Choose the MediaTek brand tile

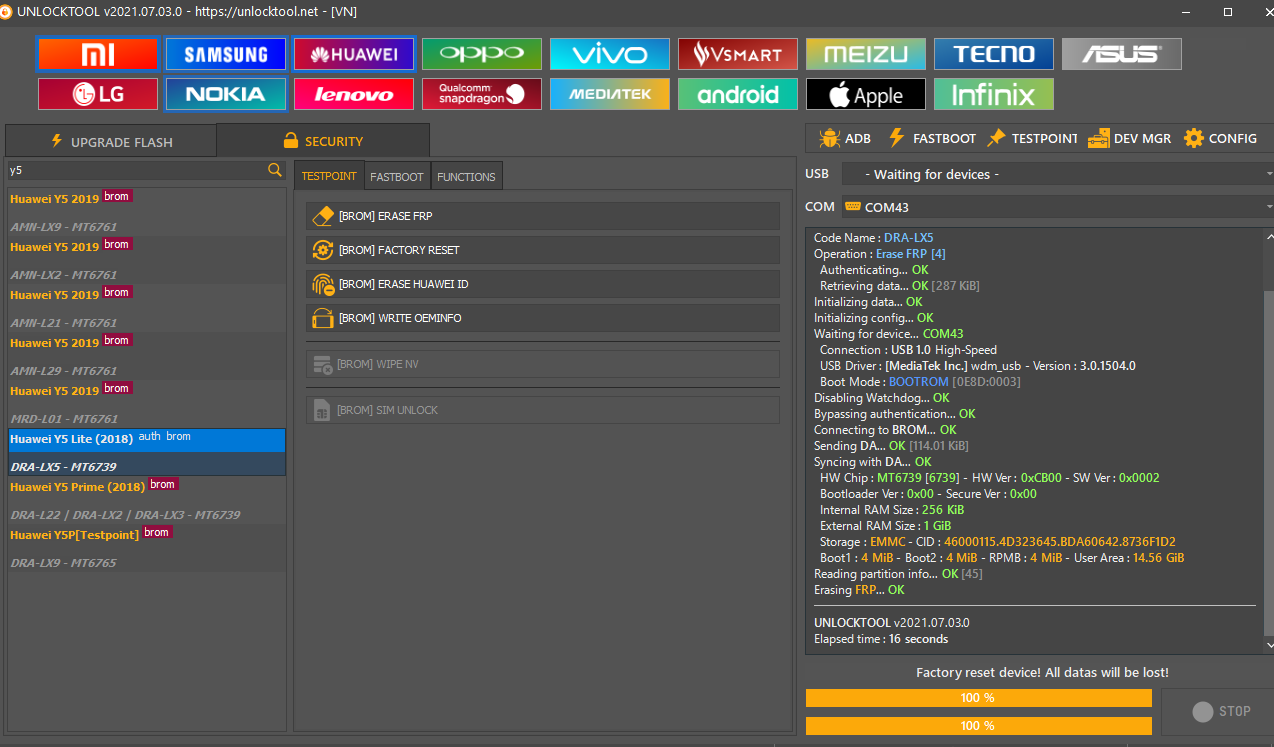click(x=610, y=94)
